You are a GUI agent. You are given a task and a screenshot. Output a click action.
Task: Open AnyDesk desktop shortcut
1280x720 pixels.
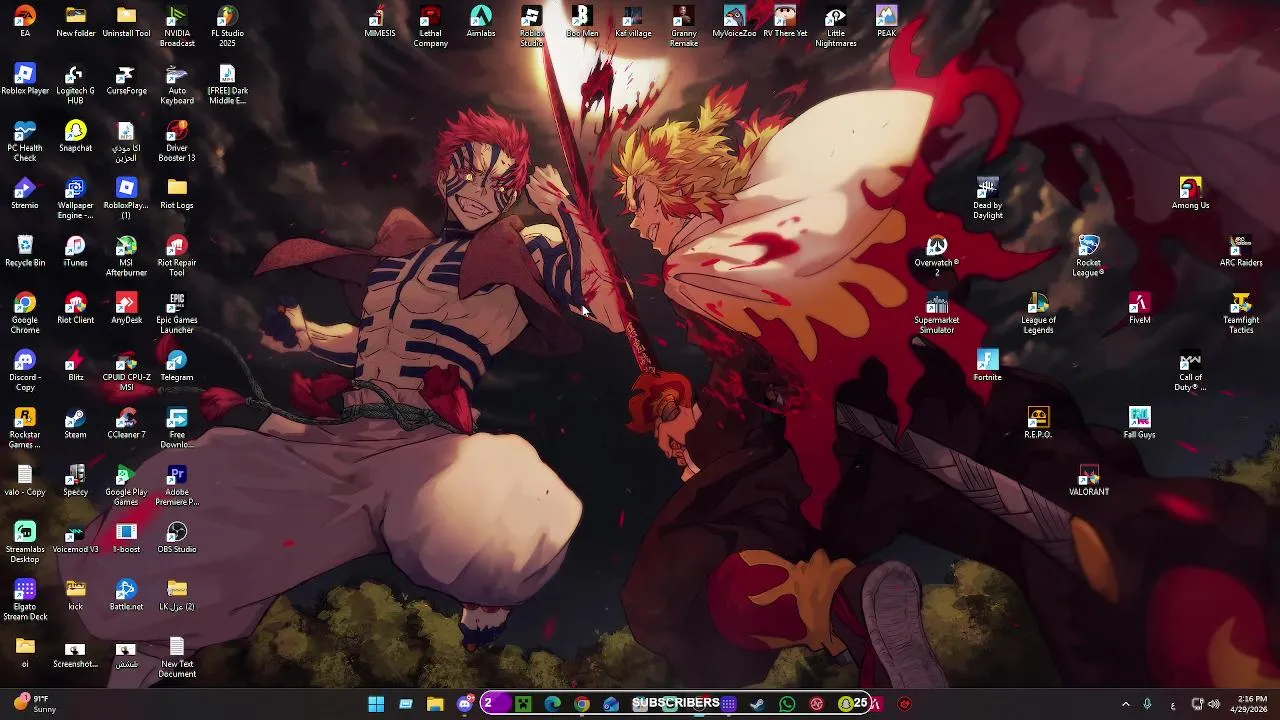[126, 309]
